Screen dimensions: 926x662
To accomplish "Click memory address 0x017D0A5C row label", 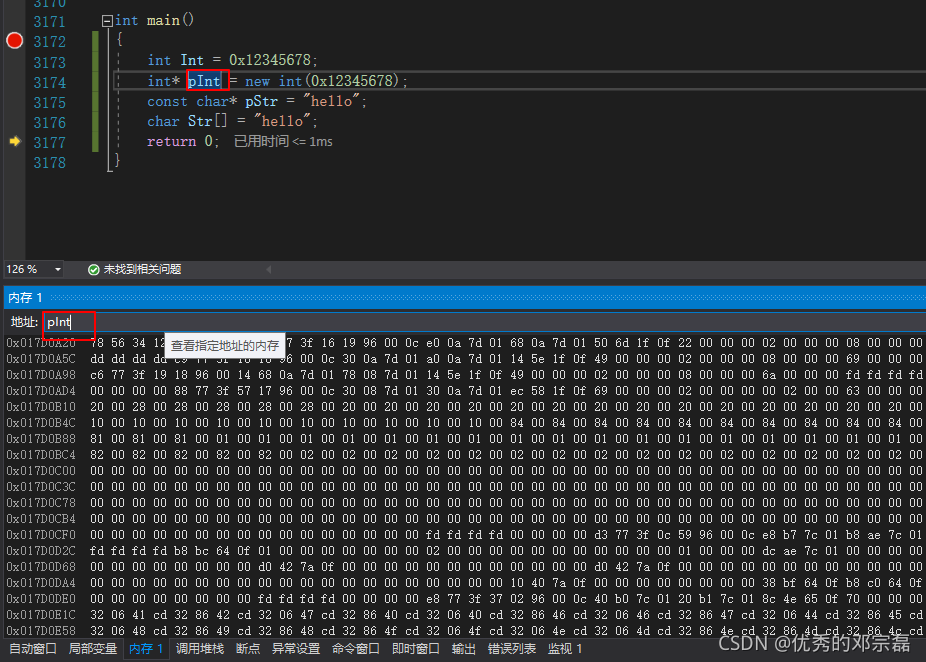I will point(41,358).
